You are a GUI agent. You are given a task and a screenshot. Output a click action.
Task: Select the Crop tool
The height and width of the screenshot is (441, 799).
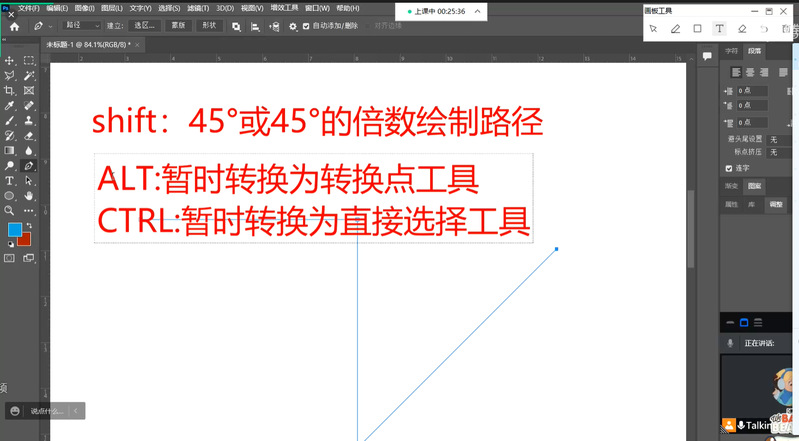pos(10,90)
